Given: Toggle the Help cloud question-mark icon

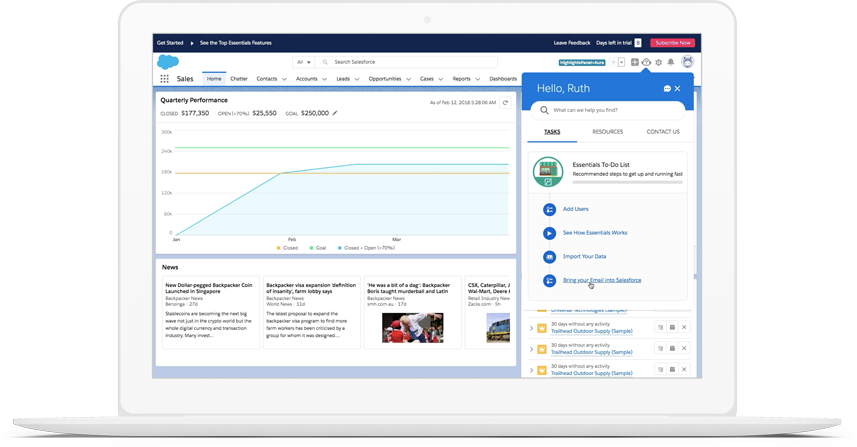Looking at the screenshot, I should (646, 62).
